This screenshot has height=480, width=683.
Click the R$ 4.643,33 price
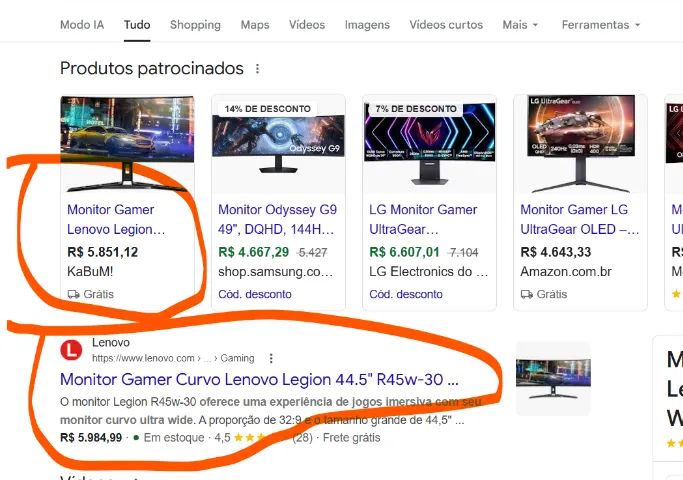point(556,252)
